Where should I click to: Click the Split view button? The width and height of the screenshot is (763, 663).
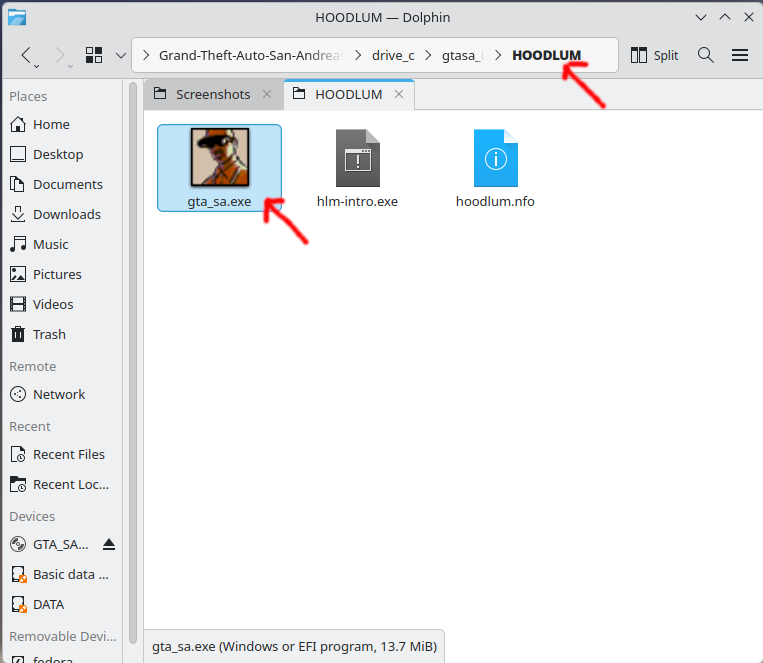(x=654, y=55)
